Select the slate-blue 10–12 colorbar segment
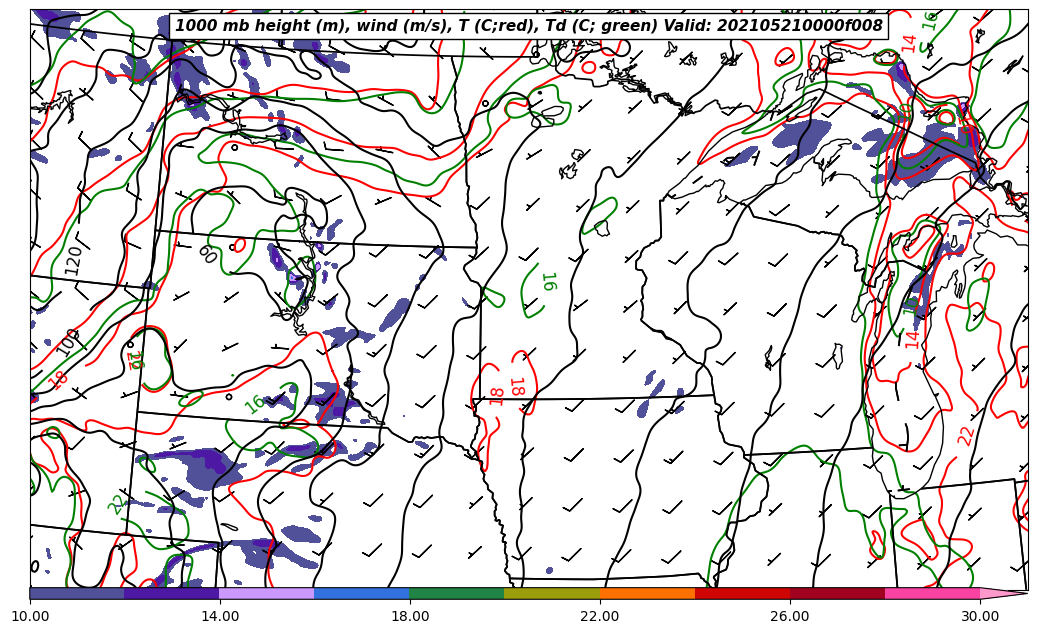Viewport: 1037px width, 633px height. 77,593
